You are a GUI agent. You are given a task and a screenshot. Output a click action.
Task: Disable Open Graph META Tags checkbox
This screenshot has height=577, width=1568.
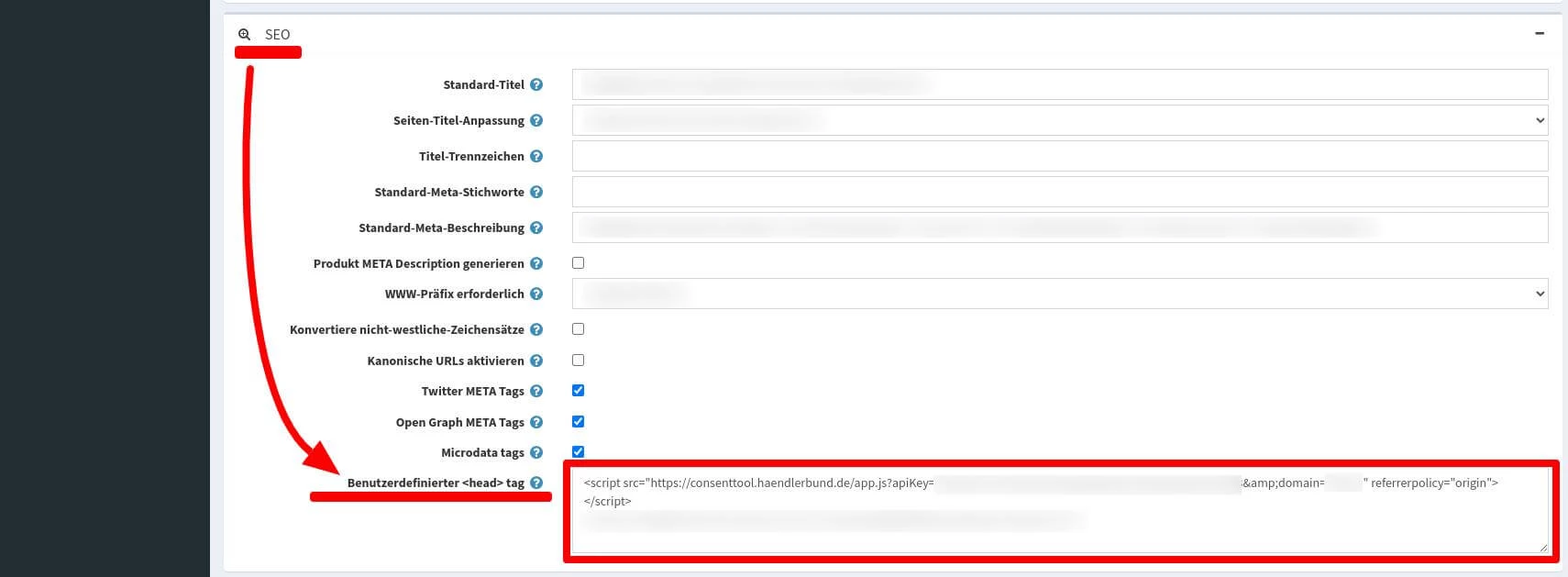pos(578,422)
